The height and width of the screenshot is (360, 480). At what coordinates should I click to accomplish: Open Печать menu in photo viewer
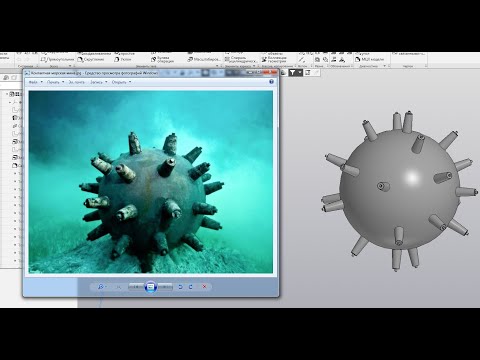coord(55,82)
